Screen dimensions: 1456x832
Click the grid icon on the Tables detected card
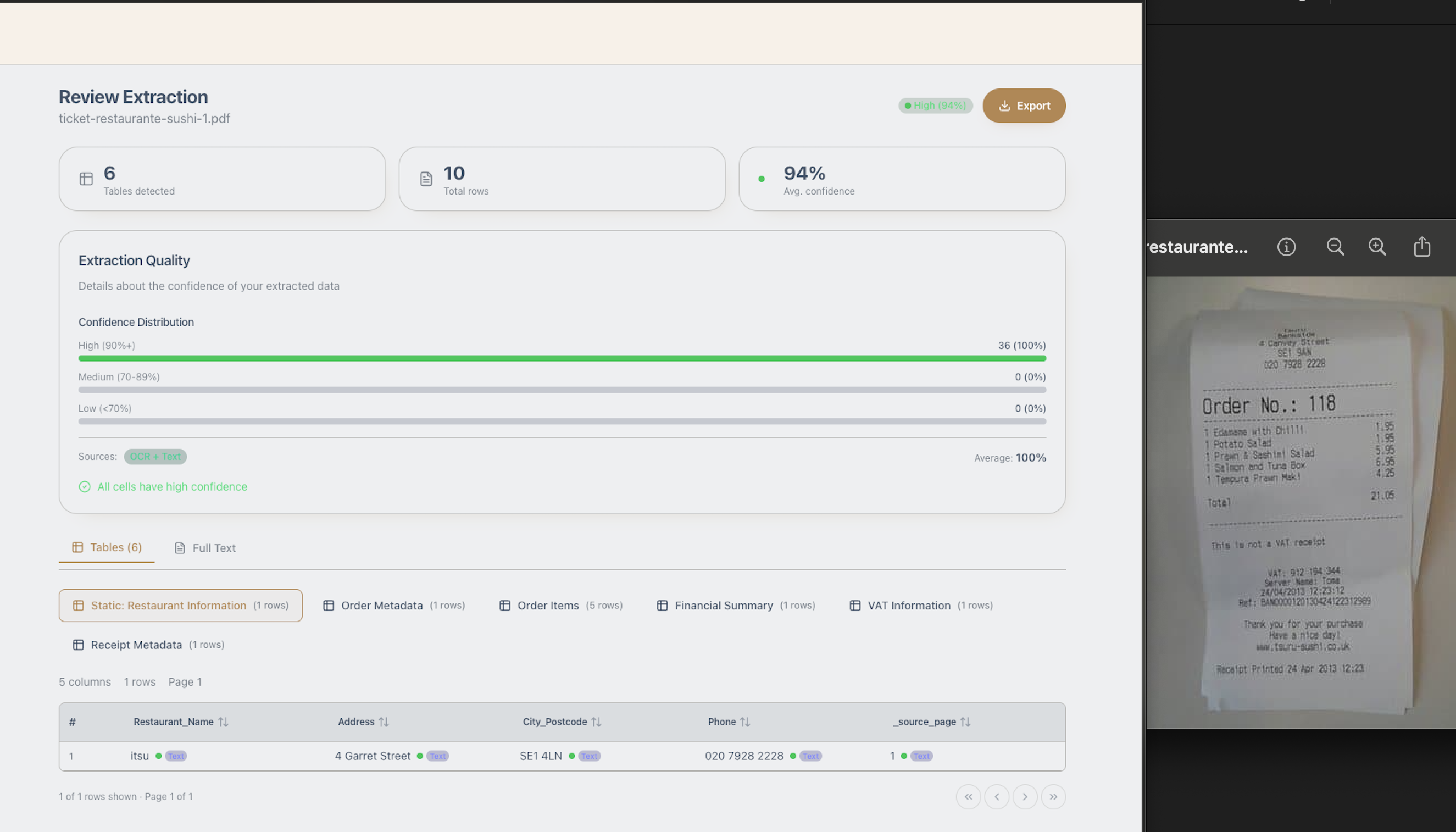point(86,178)
